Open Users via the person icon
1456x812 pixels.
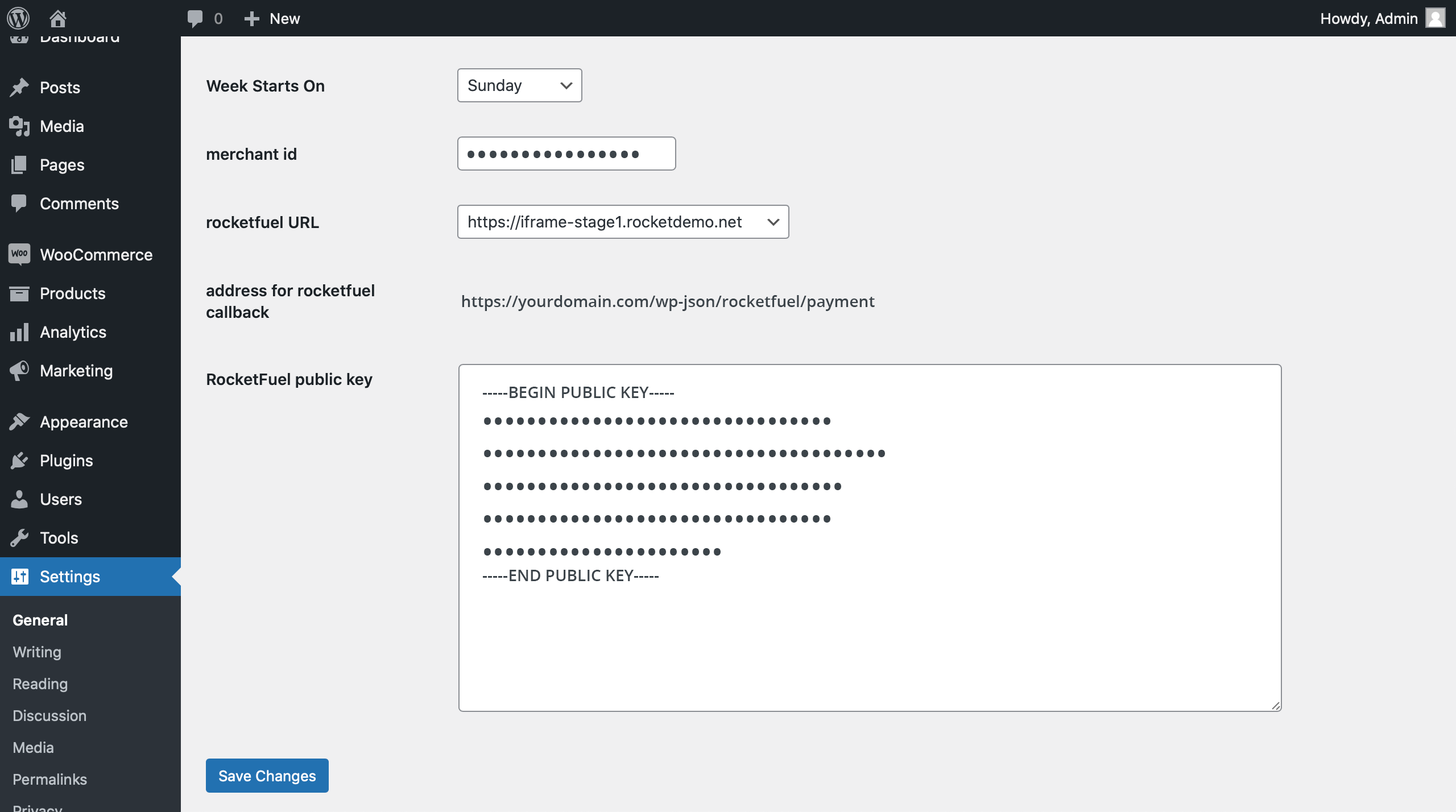point(19,499)
